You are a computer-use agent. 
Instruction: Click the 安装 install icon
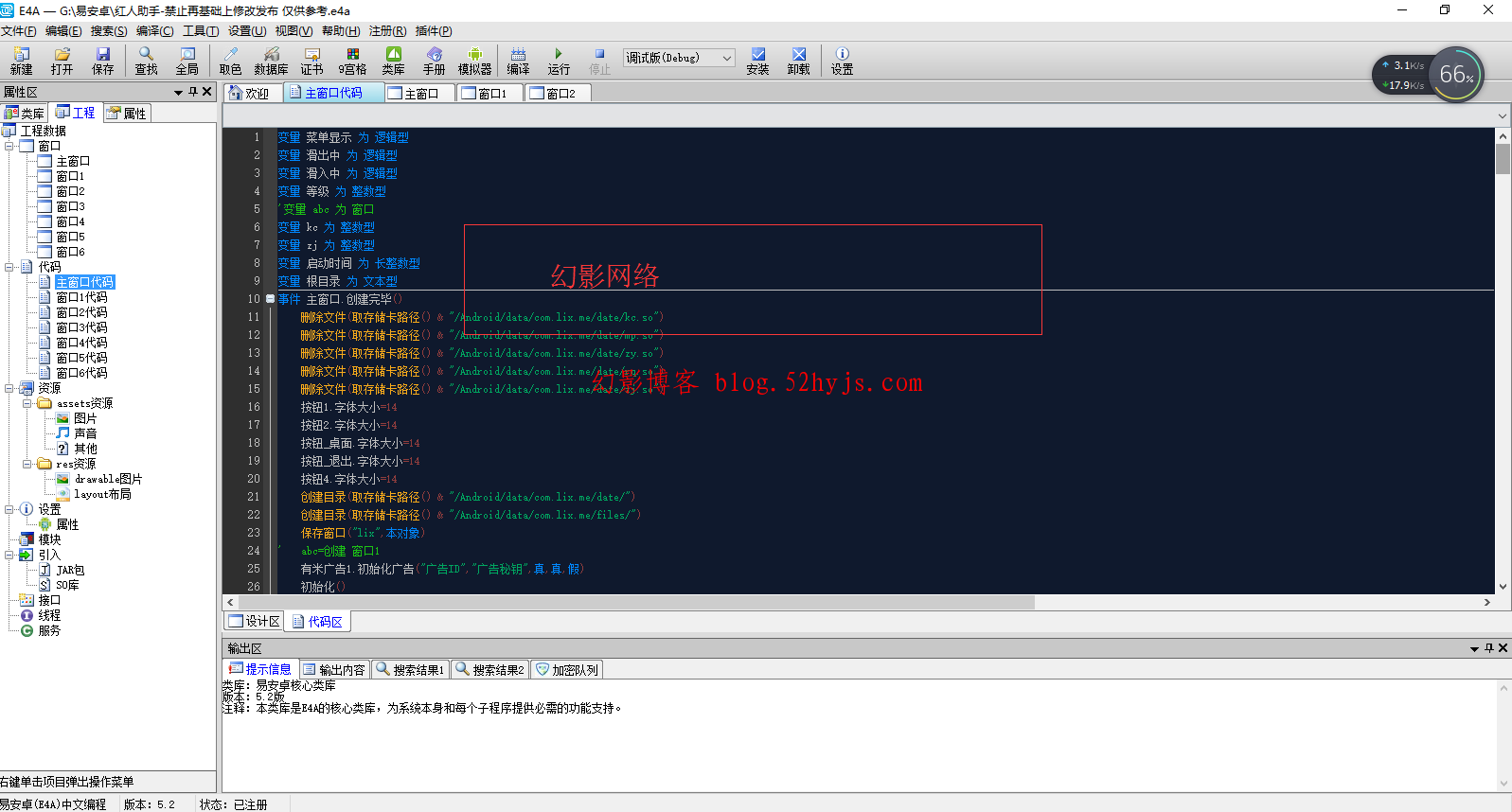point(757,61)
